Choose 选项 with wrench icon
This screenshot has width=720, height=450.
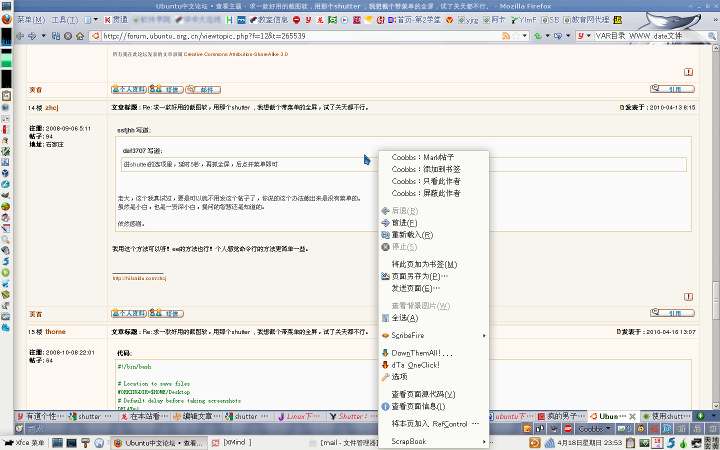click(x=433, y=377)
